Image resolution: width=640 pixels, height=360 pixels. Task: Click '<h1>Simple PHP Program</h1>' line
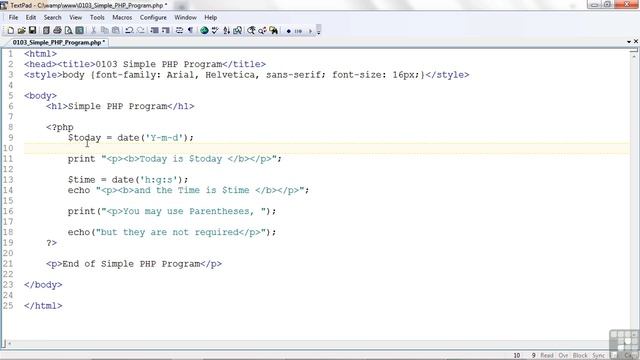point(120,107)
